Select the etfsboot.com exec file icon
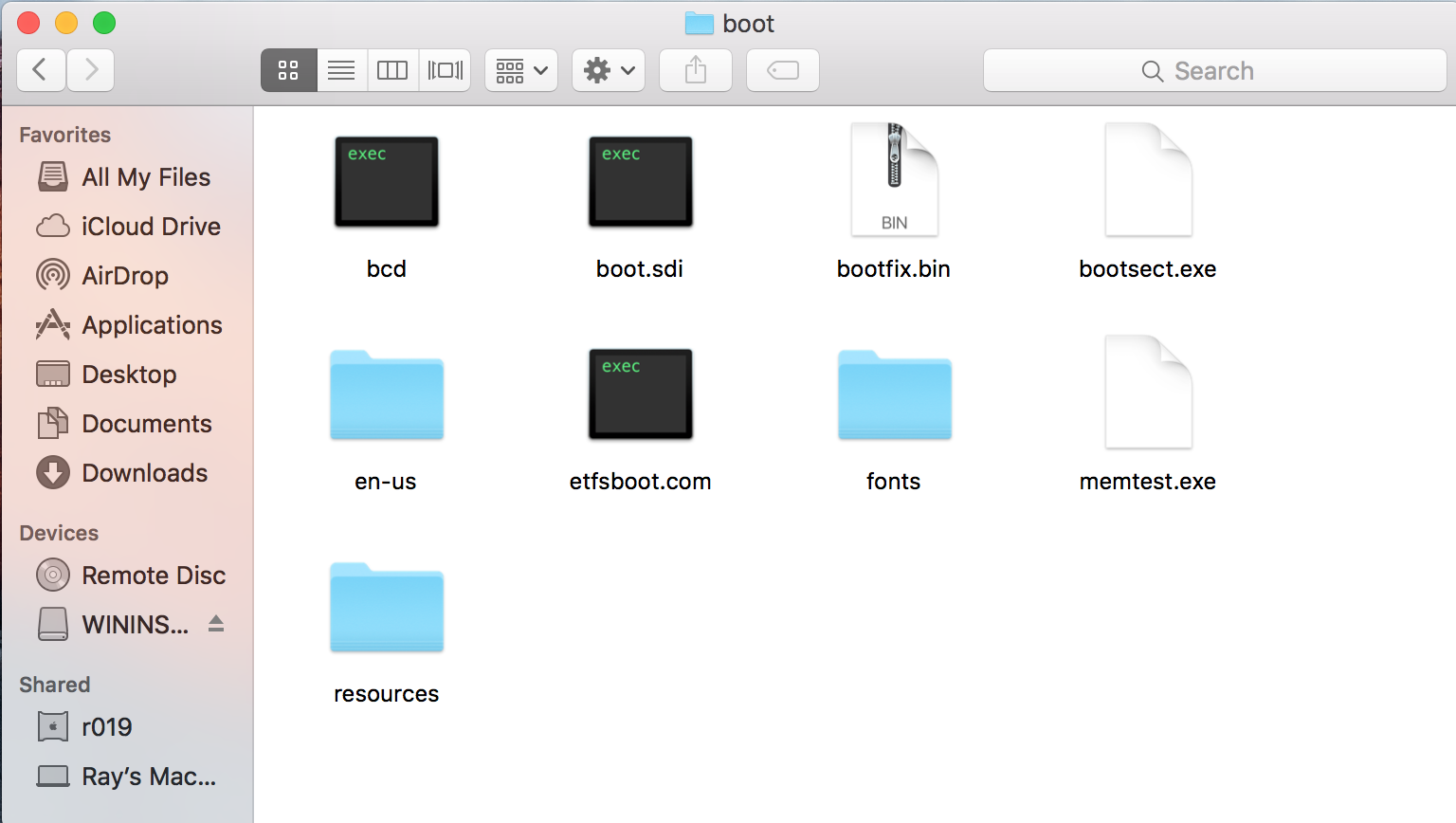The height and width of the screenshot is (823, 1456). 641,394
